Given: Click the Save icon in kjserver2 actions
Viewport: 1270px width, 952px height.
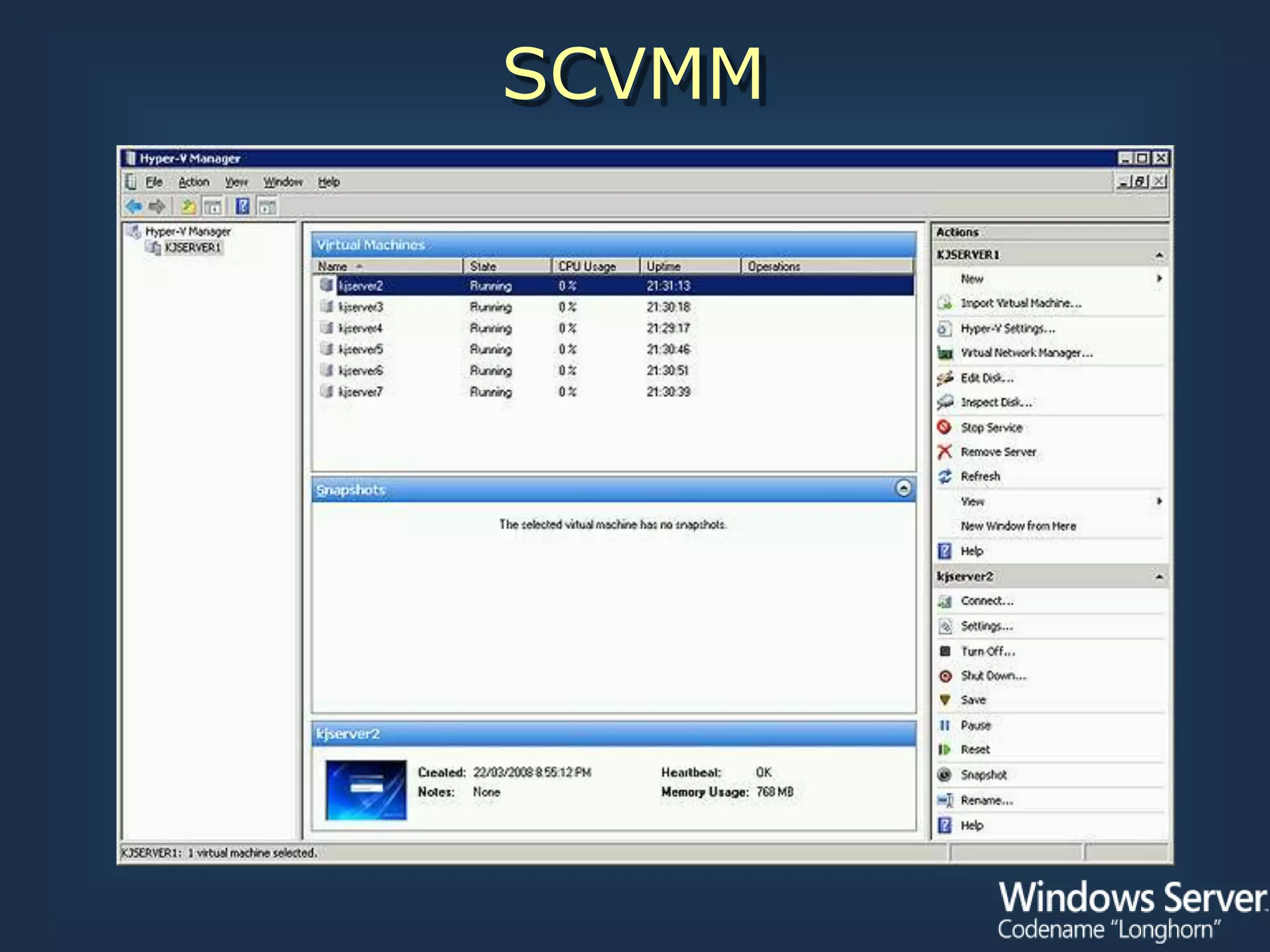Looking at the screenshot, I should (945, 700).
